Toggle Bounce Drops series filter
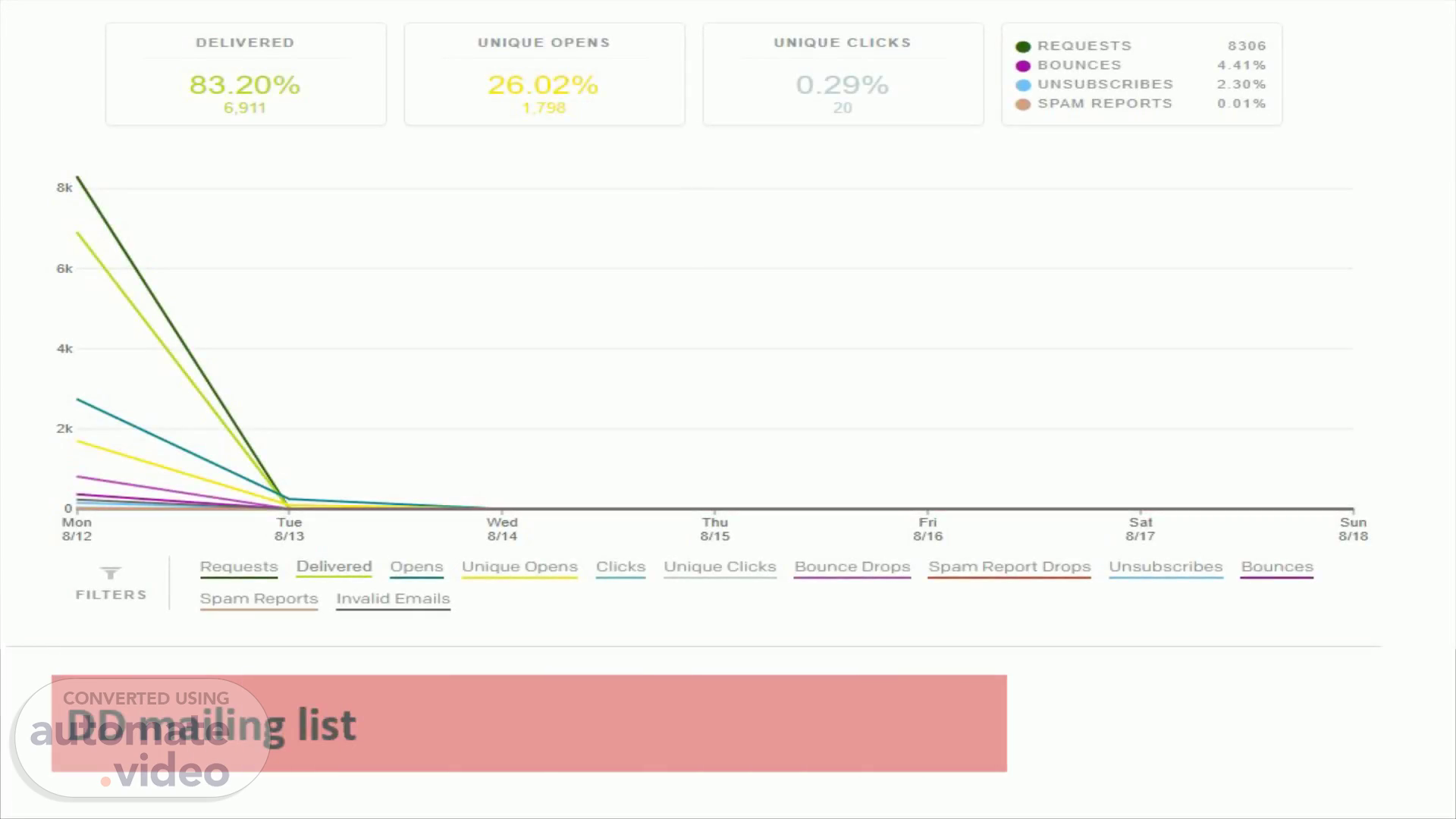Screen dimensions: 1456x819 click(x=852, y=567)
